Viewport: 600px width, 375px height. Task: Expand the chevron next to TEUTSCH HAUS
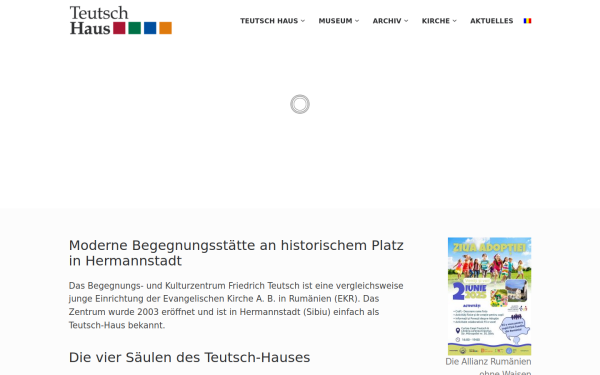pos(303,21)
